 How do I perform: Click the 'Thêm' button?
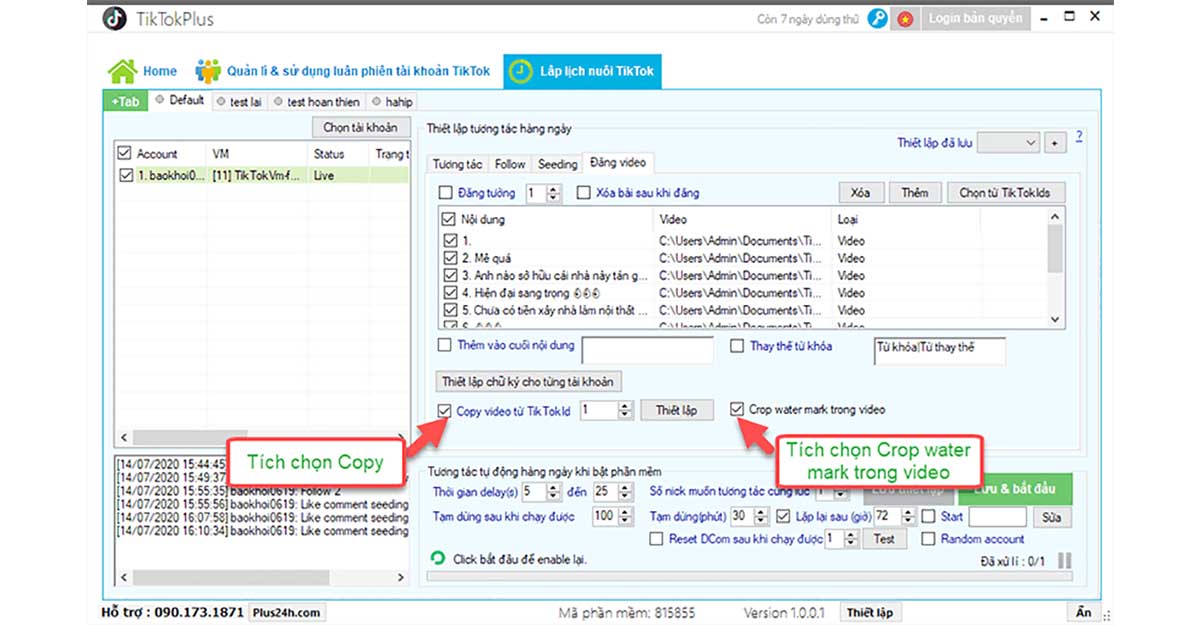point(914,192)
